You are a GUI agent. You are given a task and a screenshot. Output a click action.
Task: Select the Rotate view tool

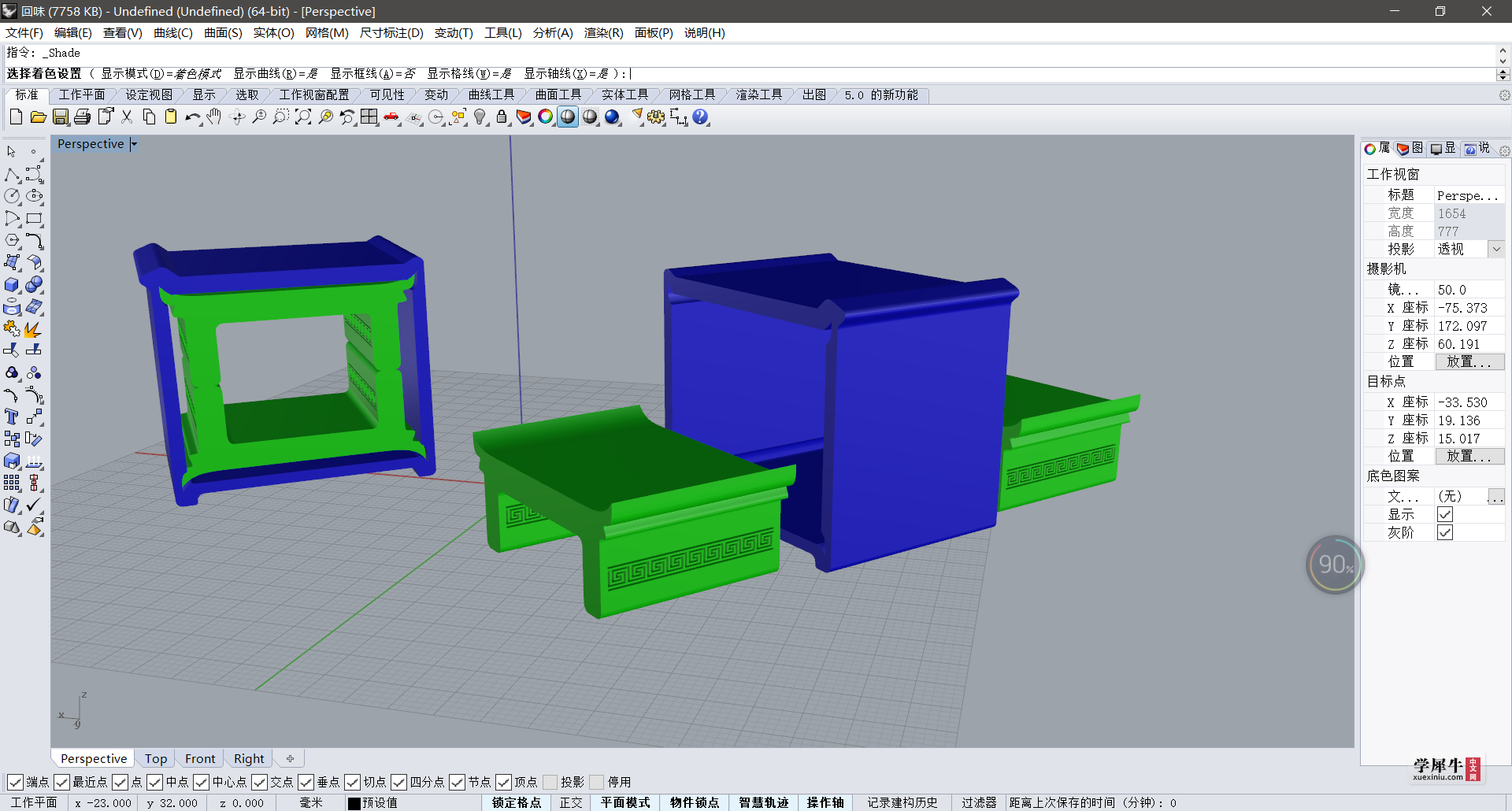click(x=237, y=117)
